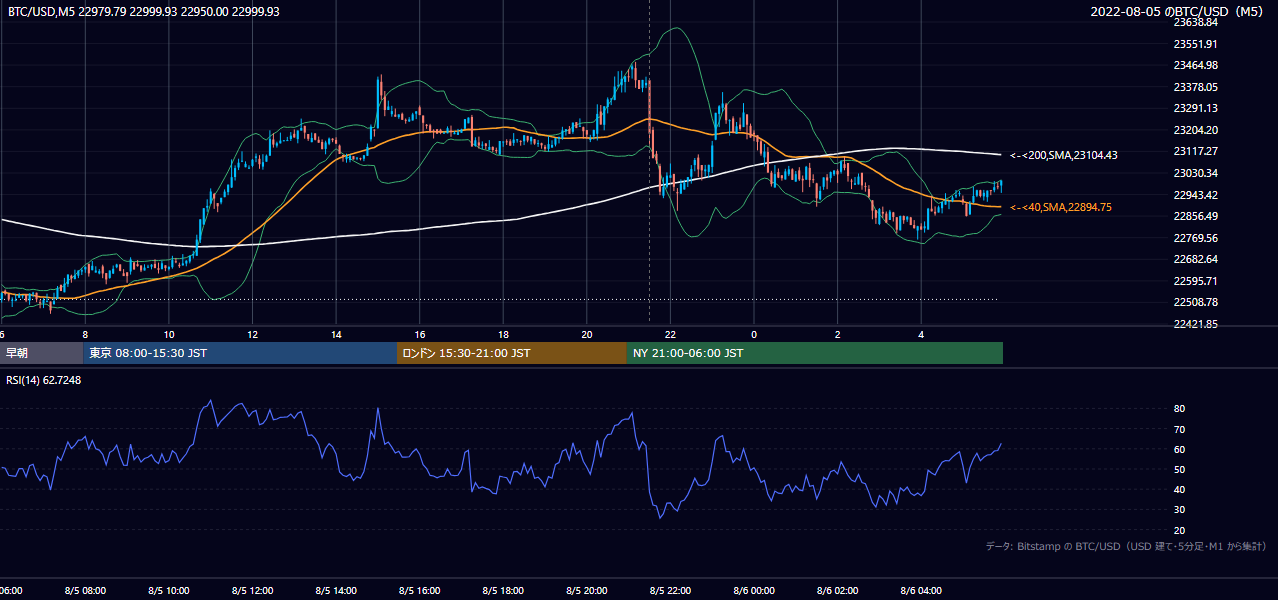1278x600 pixels.
Task: Click hour label 12 on price chart axis
Action: point(253,334)
